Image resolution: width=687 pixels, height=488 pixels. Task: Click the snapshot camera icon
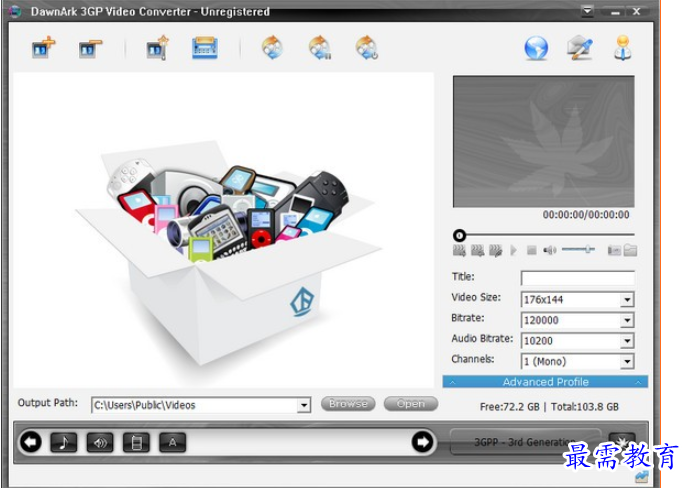614,250
